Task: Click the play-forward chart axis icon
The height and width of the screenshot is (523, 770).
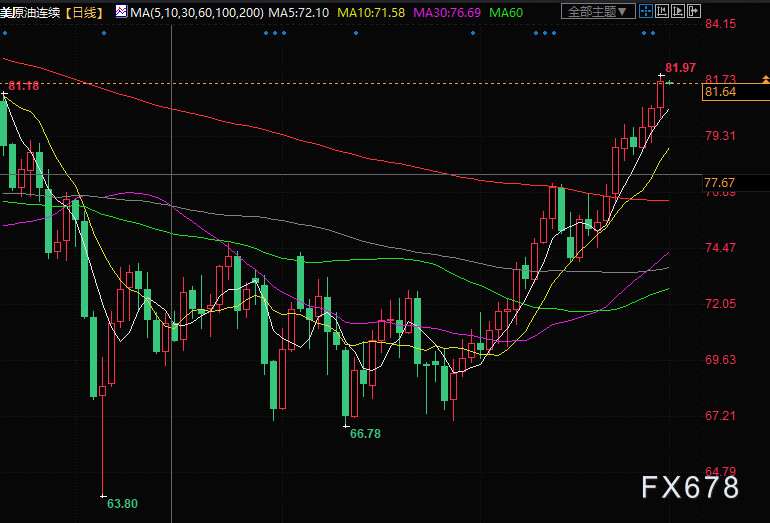Action: point(678,11)
